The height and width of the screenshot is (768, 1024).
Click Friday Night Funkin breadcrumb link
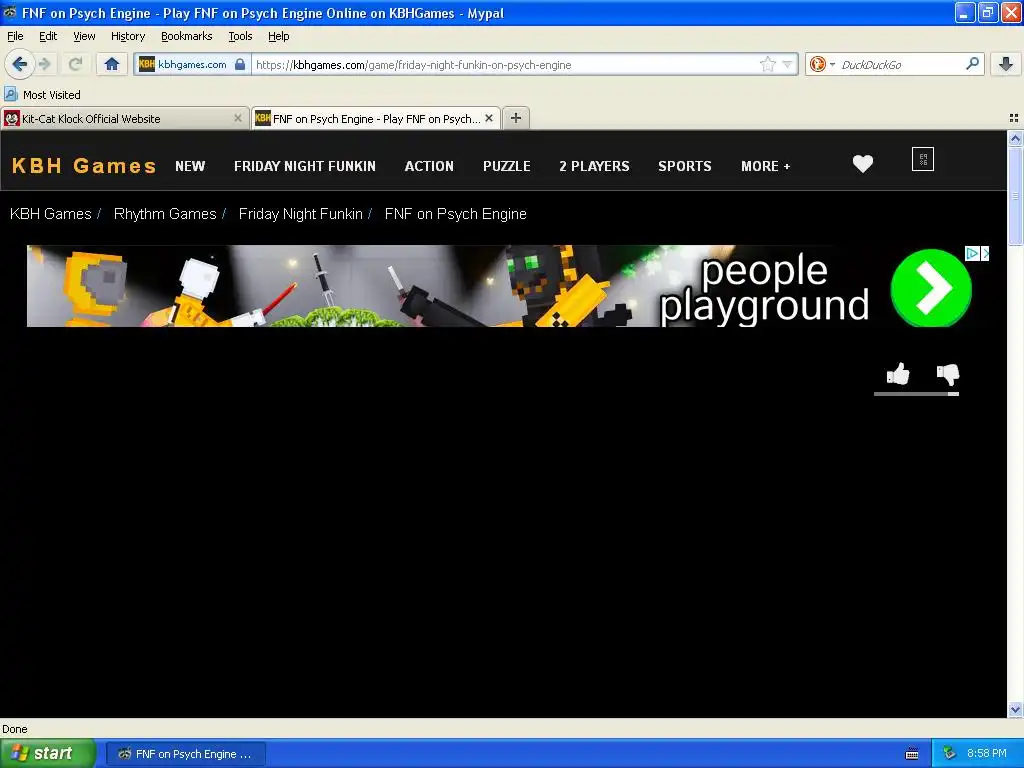(300, 214)
